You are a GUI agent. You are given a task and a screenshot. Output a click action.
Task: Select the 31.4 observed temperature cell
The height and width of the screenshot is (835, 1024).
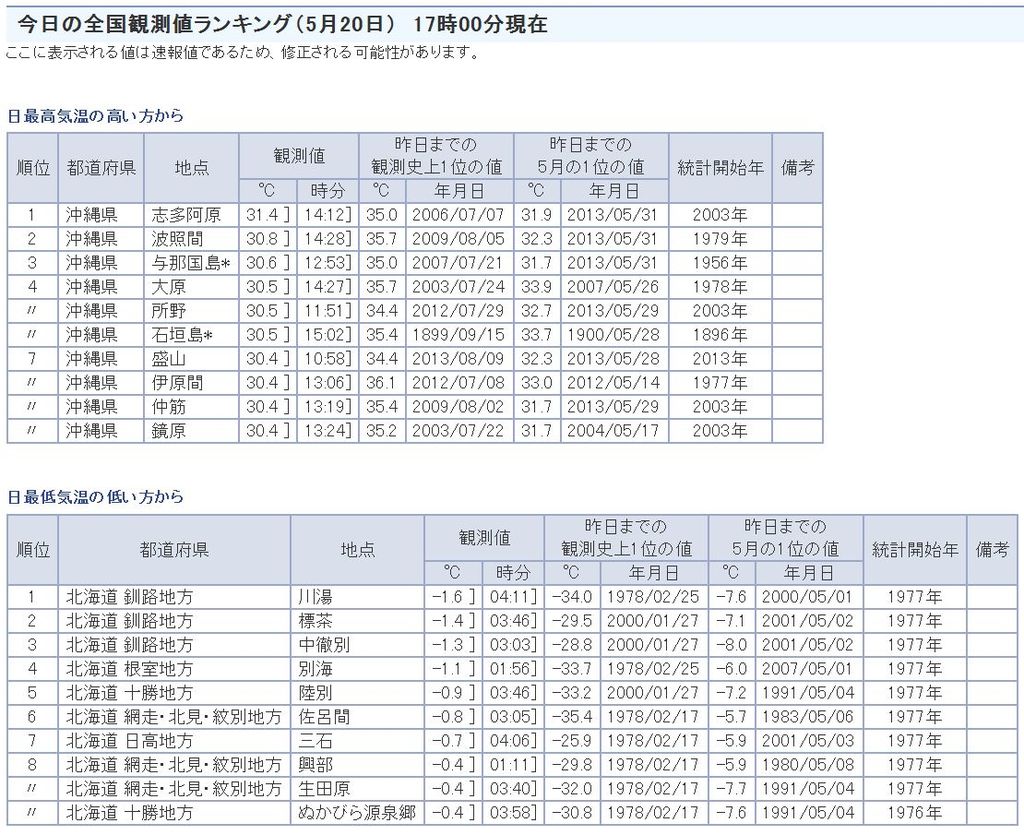tap(261, 215)
